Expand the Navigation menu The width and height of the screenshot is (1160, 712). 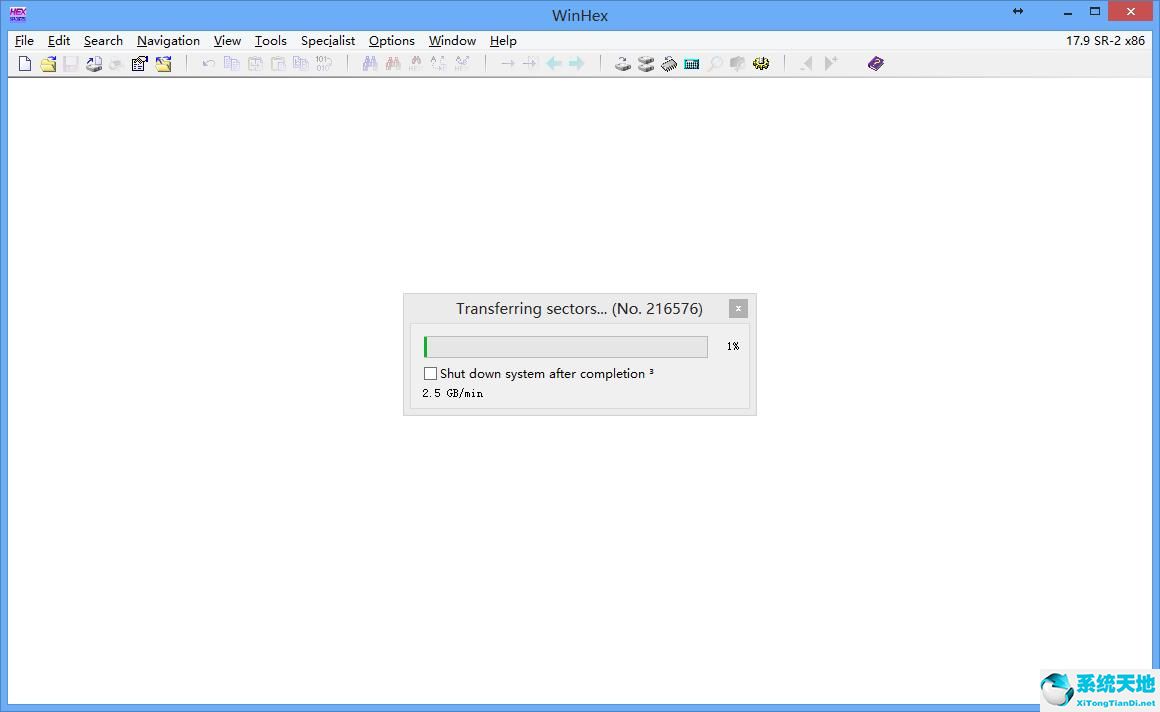[168, 41]
